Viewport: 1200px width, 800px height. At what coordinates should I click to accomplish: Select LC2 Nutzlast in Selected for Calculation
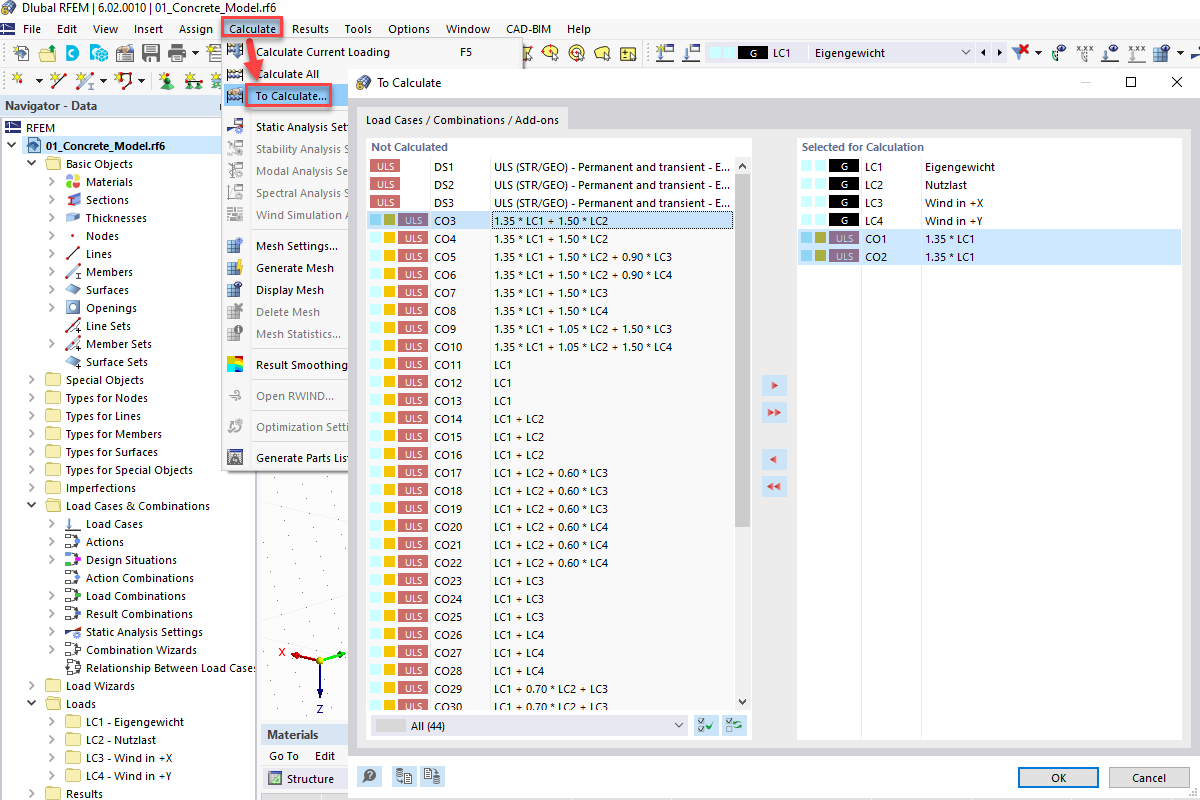click(989, 185)
